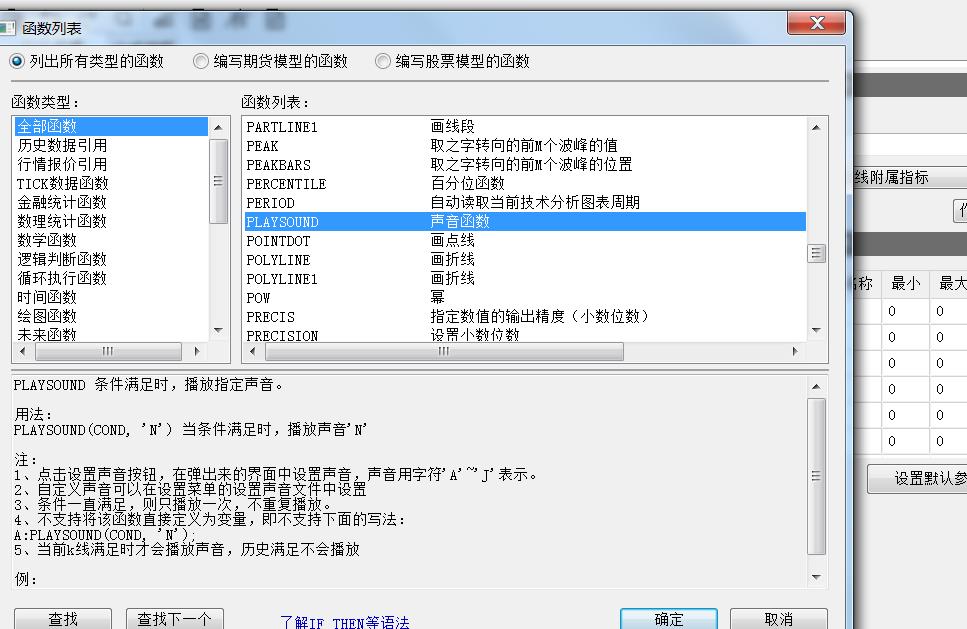Choose the 绘图函数 category
Image resolution: width=967 pixels, height=629 pixels.
47,316
